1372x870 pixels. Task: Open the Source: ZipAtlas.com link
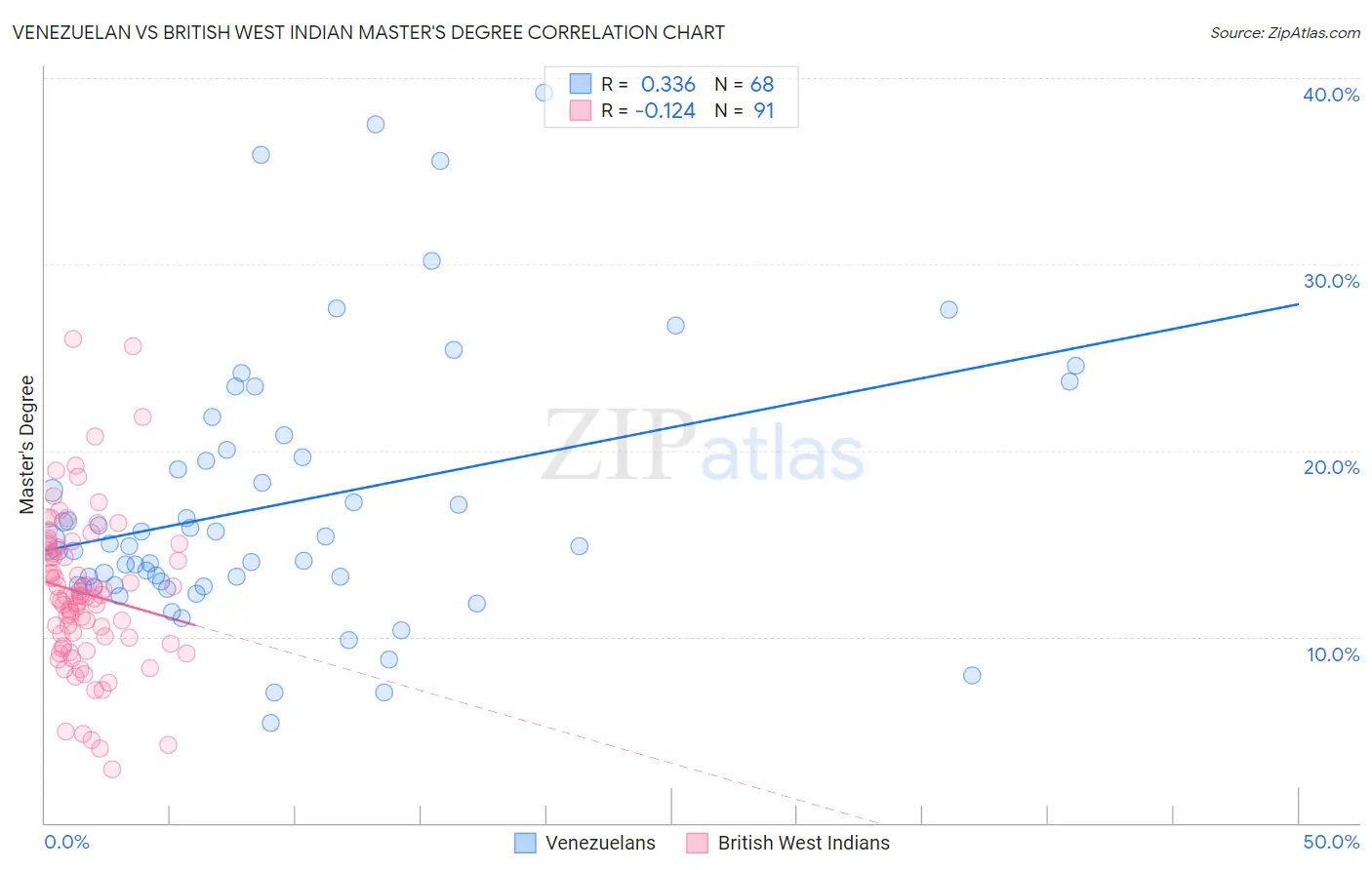pos(1285,32)
